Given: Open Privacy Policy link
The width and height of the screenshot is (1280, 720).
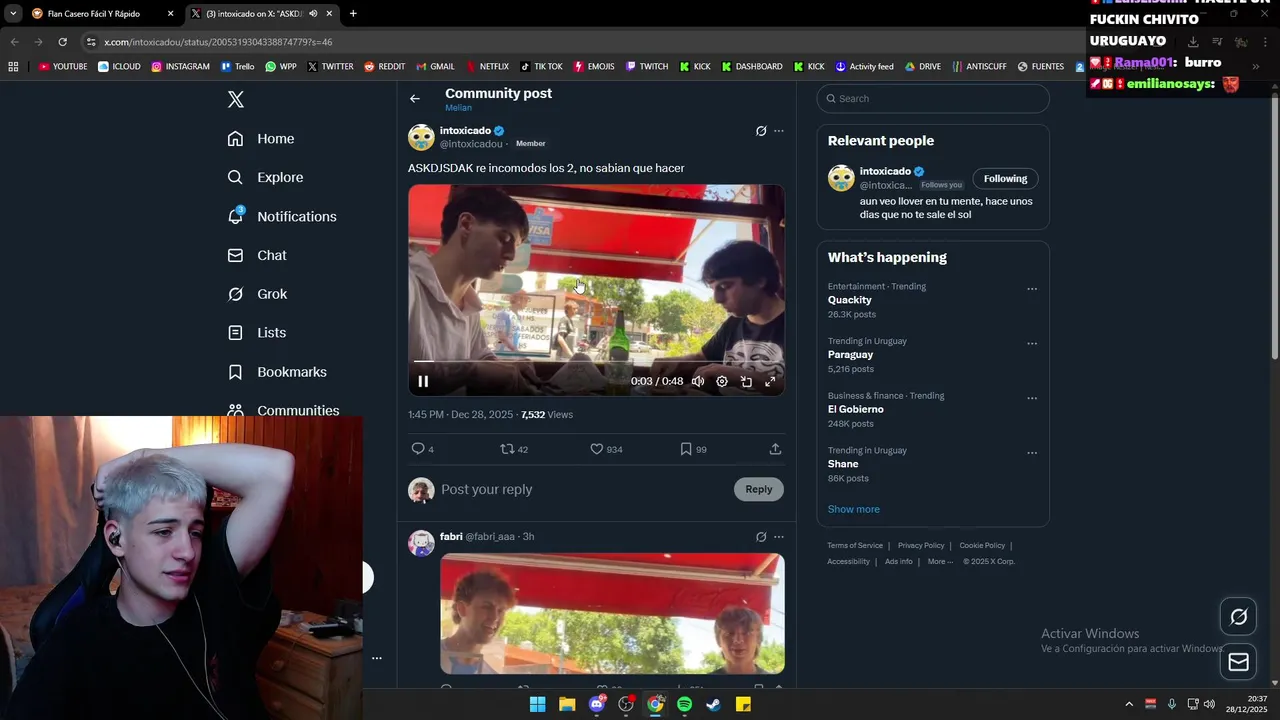Looking at the screenshot, I should [921, 545].
